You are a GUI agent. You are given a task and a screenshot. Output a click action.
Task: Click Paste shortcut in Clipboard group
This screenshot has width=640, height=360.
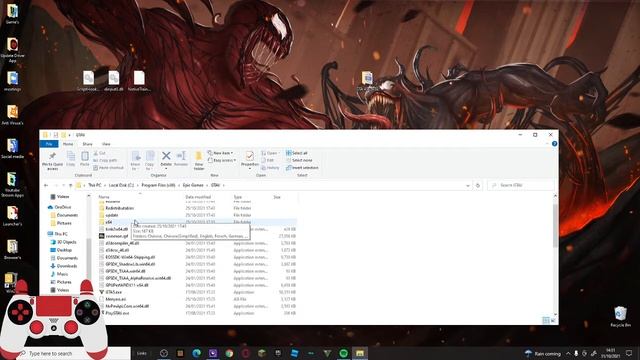pos(108,168)
